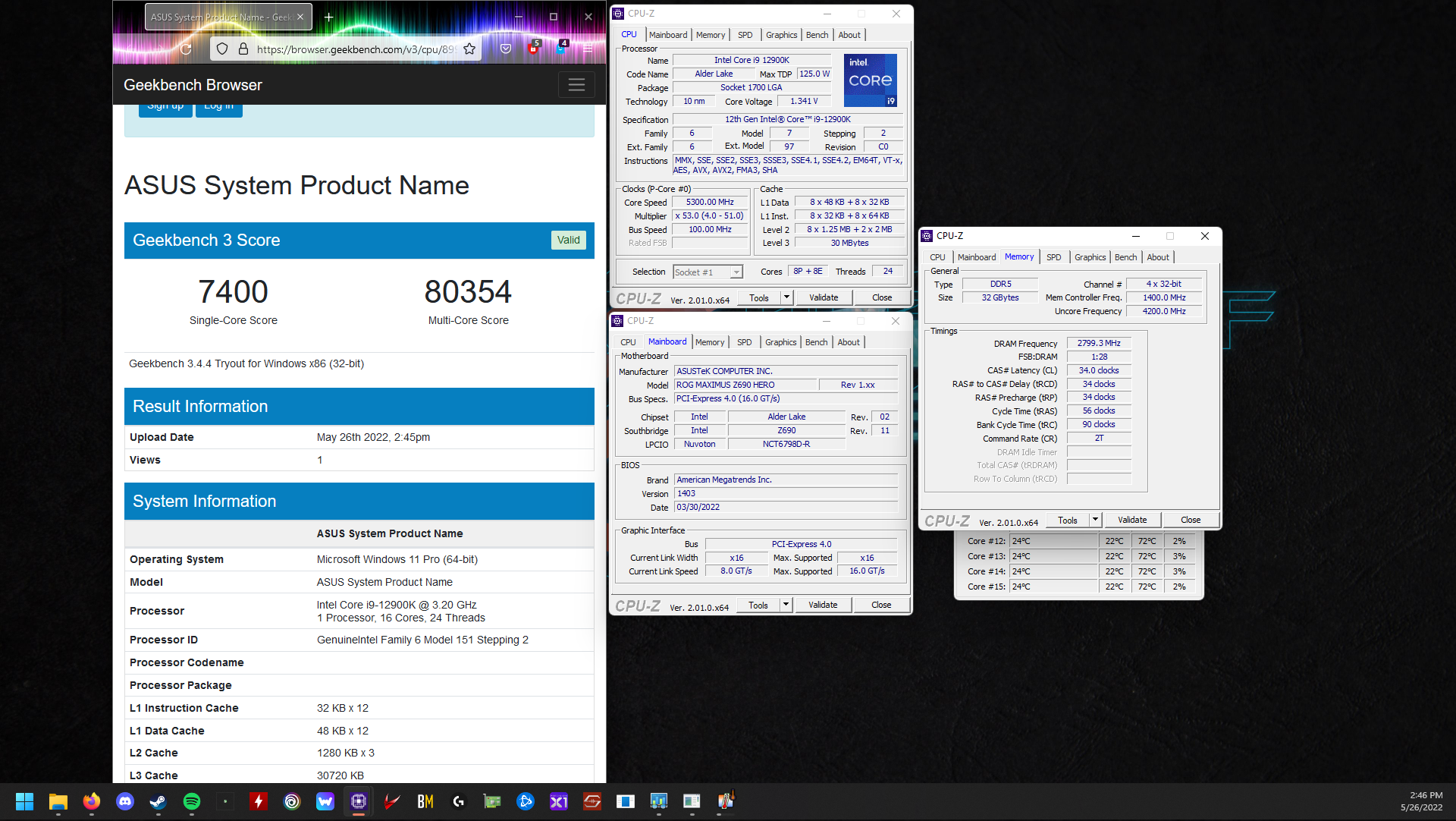Select Mainboard tab in top CPU-Z window
Viewport: 1456px width, 821px height.
pyautogui.click(x=668, y=35)
